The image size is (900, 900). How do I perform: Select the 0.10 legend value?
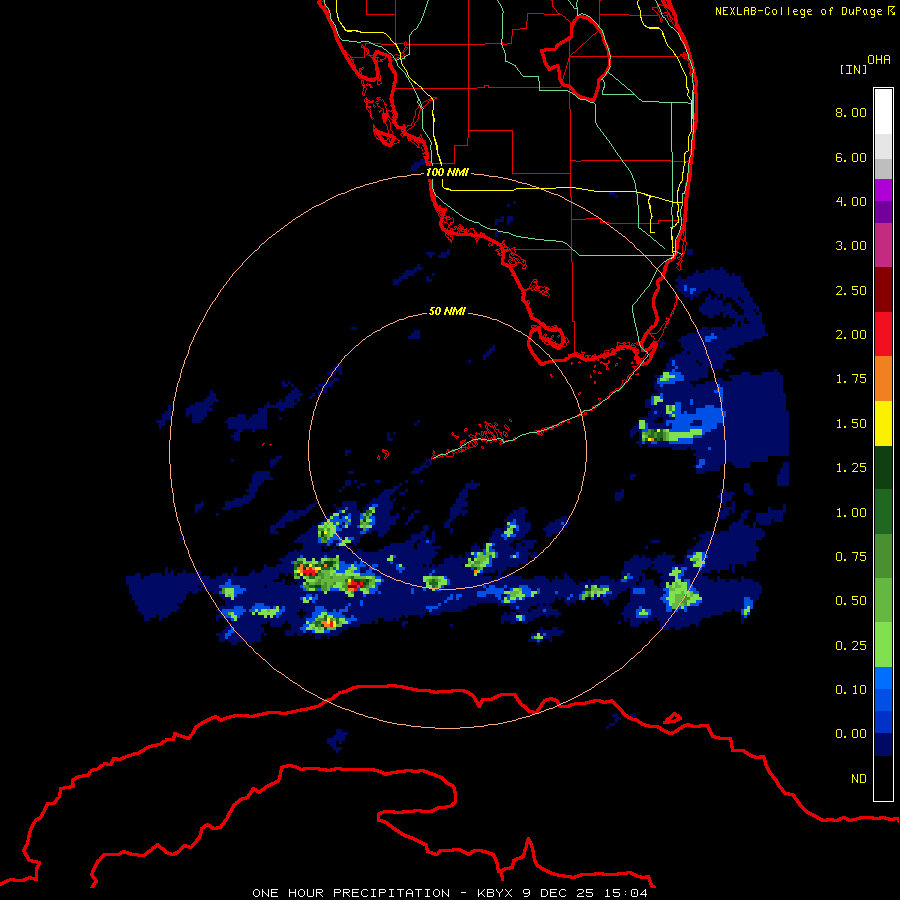pos(851,690)
